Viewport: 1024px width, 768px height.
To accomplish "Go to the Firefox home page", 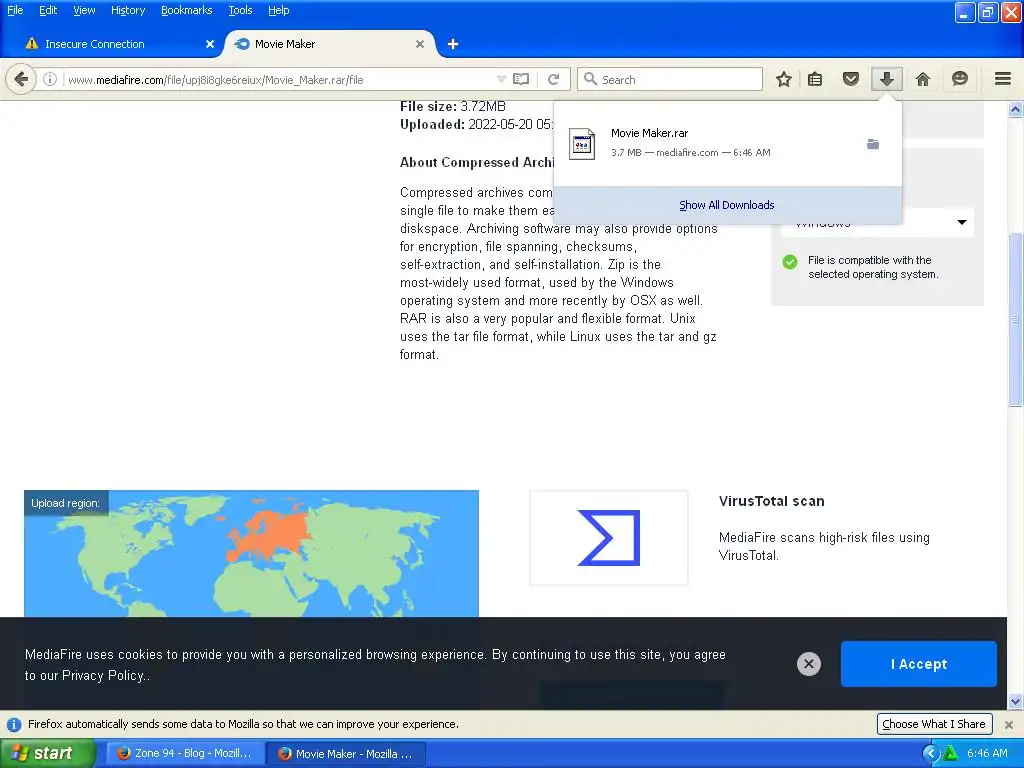I will pyautogui.click(x=923, y=80).
